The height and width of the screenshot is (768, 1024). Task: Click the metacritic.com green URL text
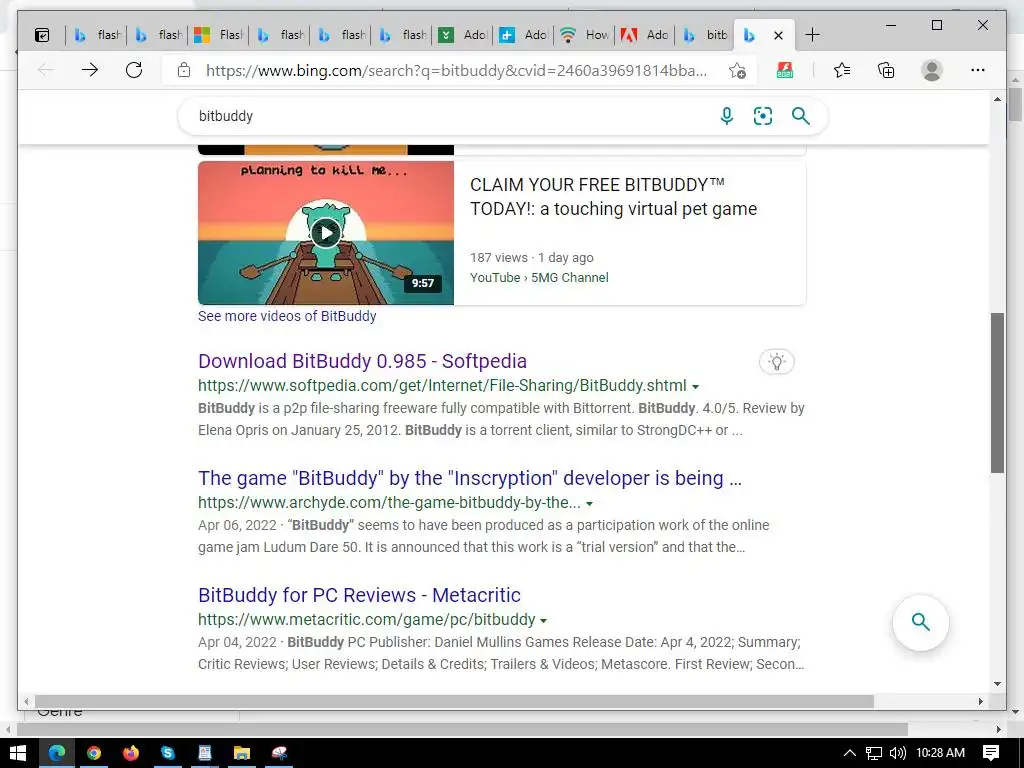coord(366,620)
